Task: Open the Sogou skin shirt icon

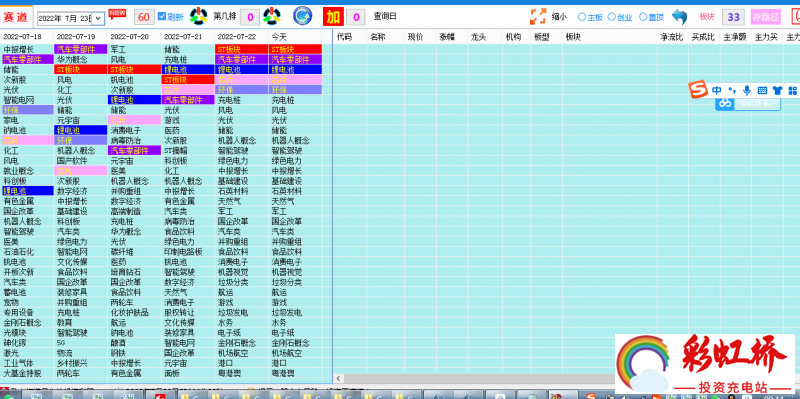Action: (x=777, y=90)
